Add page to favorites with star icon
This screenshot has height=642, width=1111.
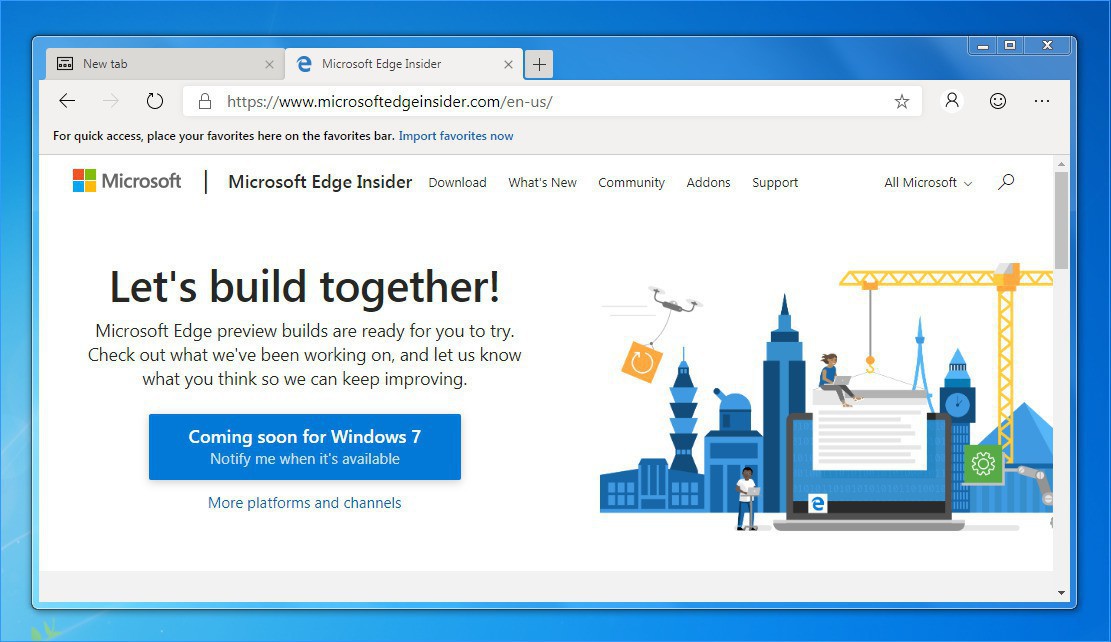pos(901,101)
